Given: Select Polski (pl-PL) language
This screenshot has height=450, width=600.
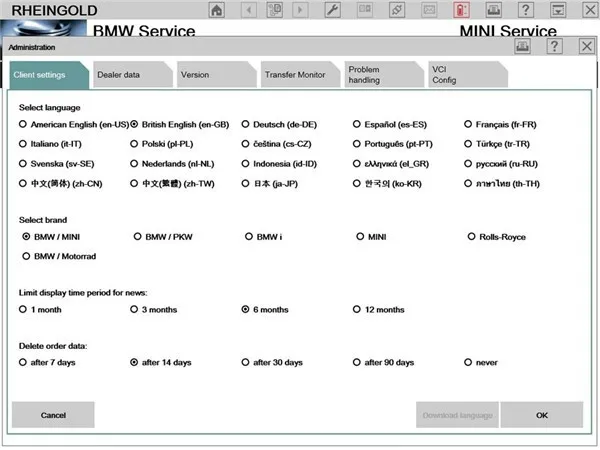Looking at the screenshot, I should 161,144.
